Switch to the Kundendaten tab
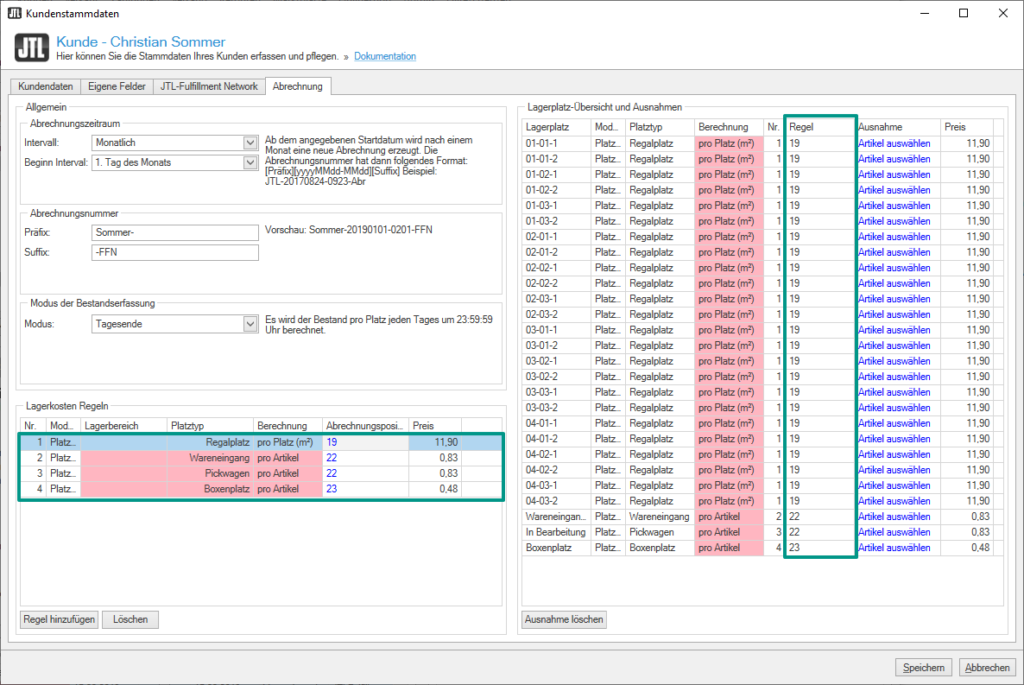Viewport: 1024px width, 685px height. pos(47,87)
